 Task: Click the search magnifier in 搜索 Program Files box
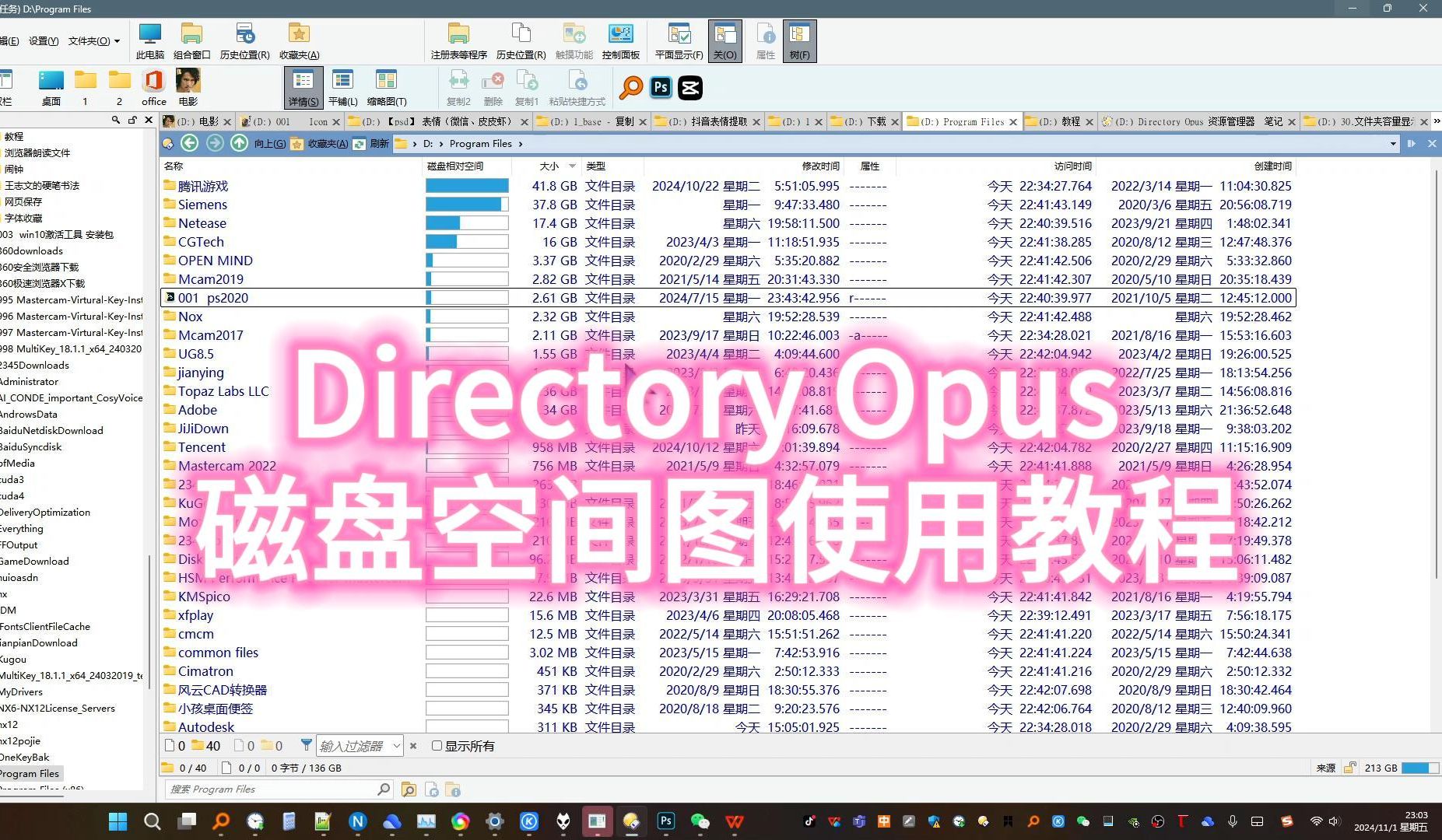384,789
